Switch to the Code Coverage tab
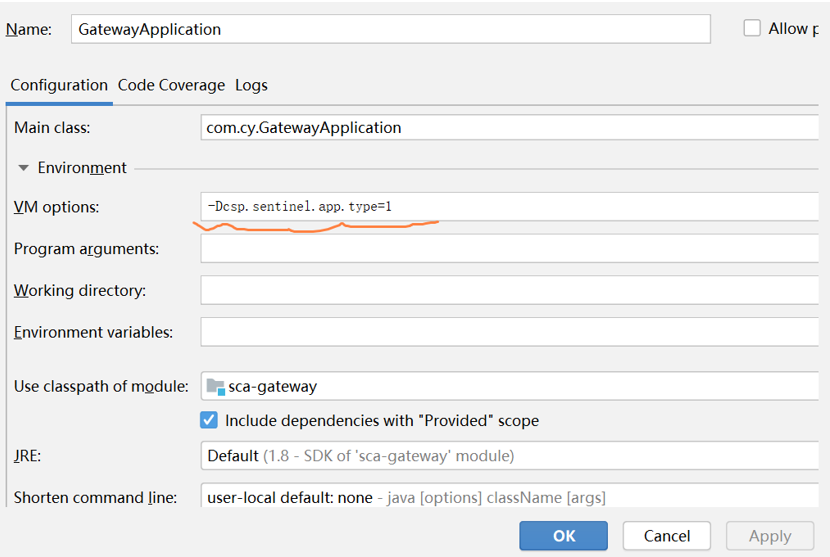Screen dimensions: 830x557 171,85
